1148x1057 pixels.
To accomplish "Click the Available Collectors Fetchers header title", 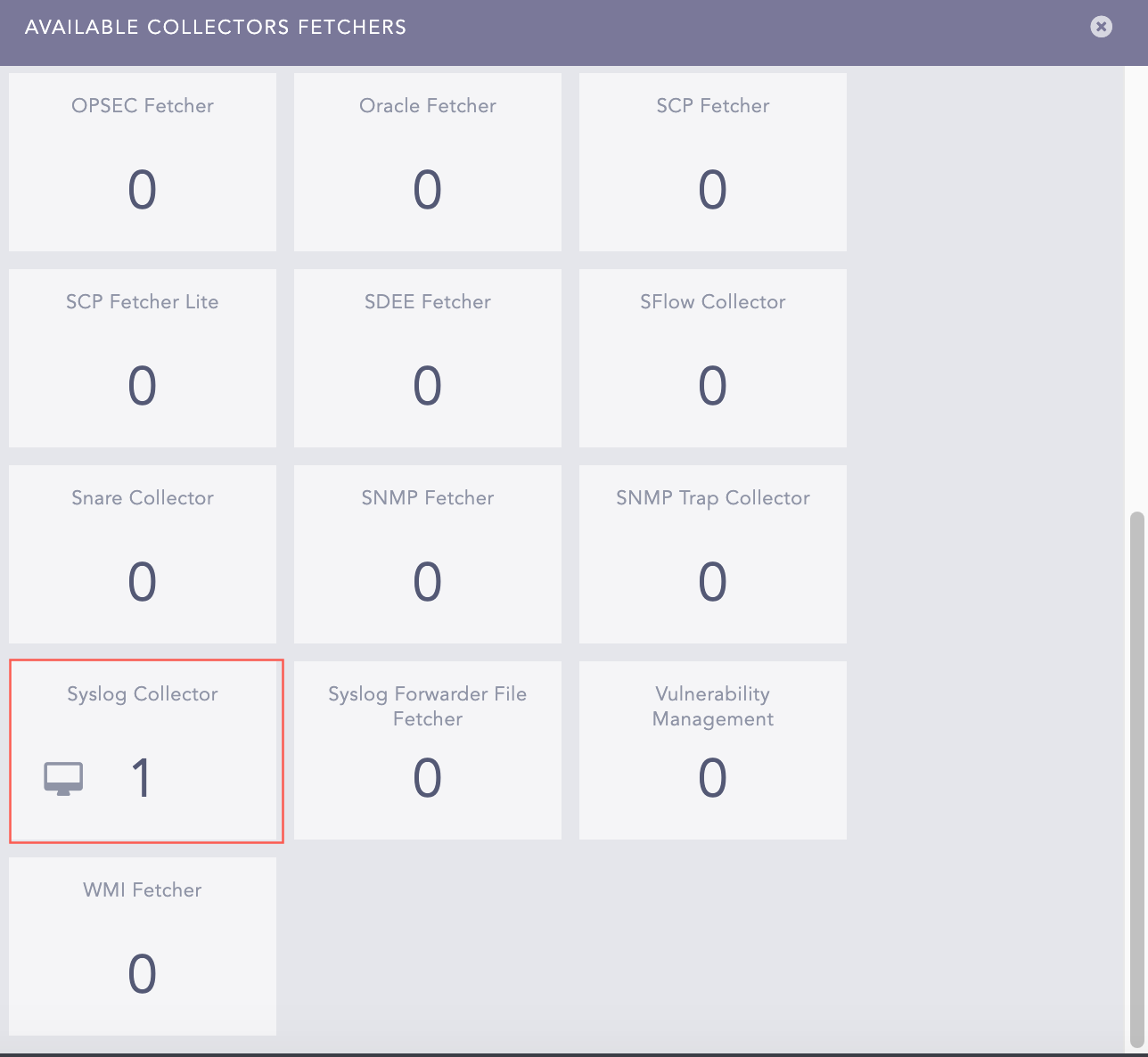I will (x=216, y=28).
